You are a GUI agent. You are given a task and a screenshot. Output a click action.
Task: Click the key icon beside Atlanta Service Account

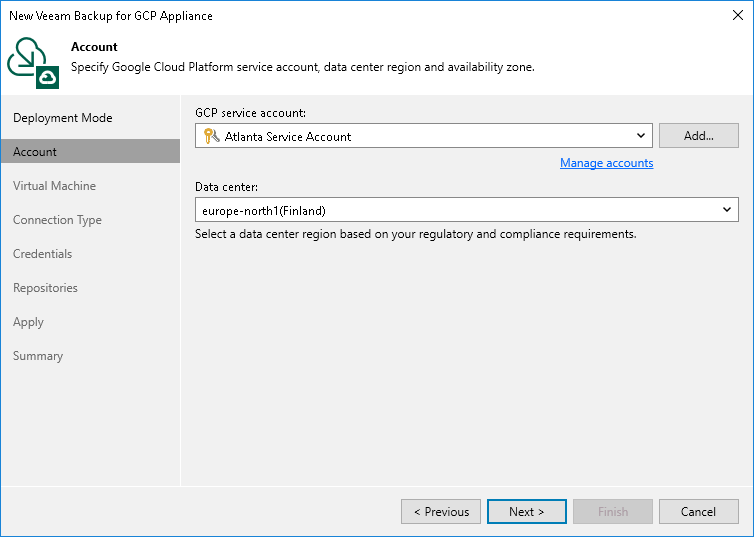click(x=211, y=136)
